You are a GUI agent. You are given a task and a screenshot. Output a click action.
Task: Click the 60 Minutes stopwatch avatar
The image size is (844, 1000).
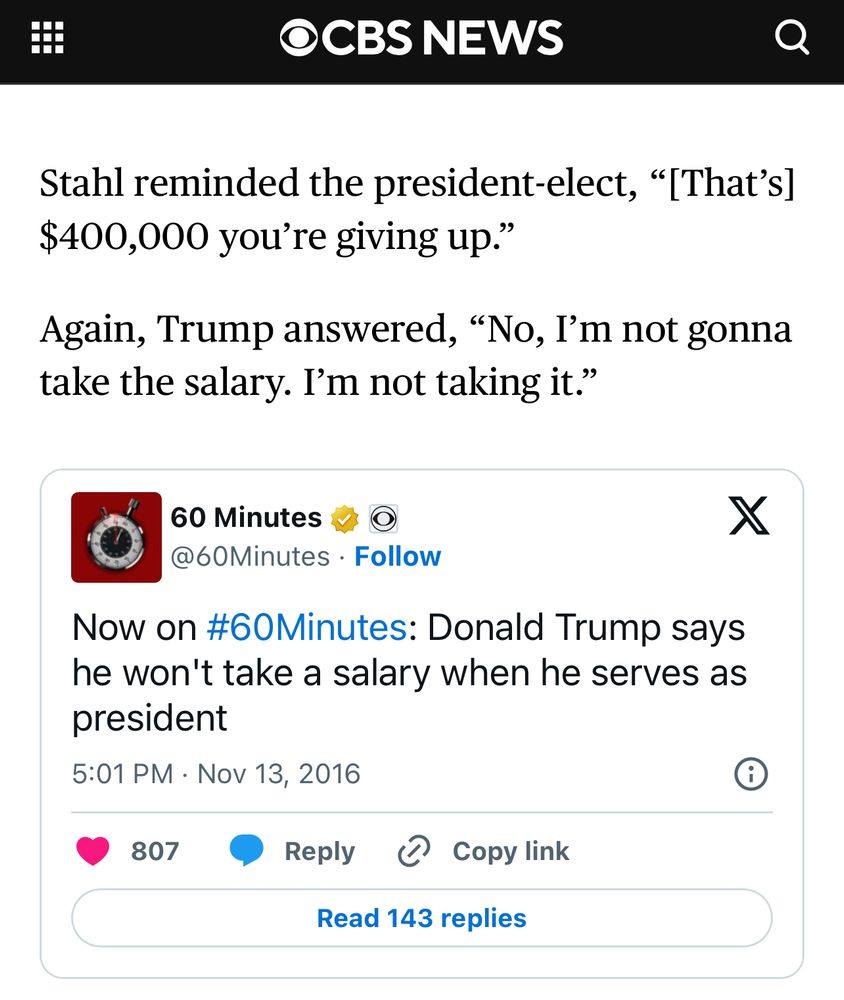tap(116, 537)
